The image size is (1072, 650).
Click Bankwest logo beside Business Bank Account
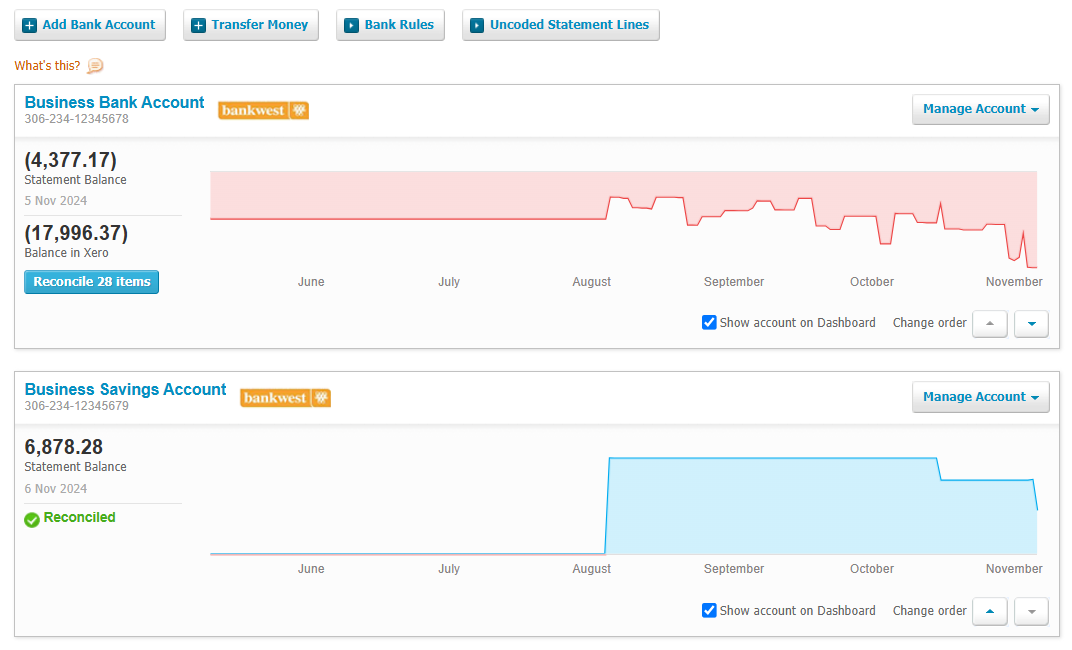[x=263, y=110]
